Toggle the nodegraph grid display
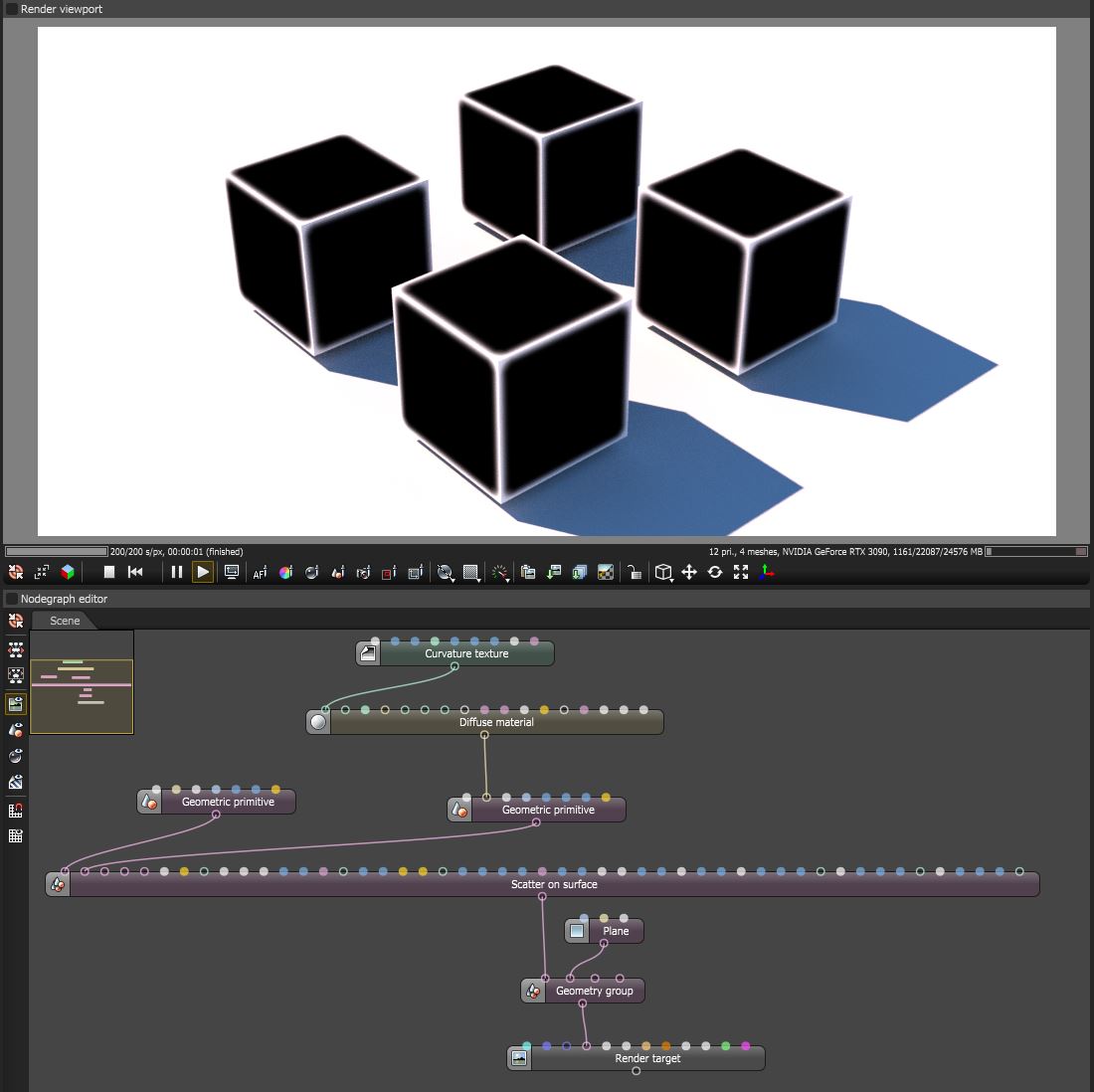This screenshot has height=1092, width=1094. pos(15,836)
